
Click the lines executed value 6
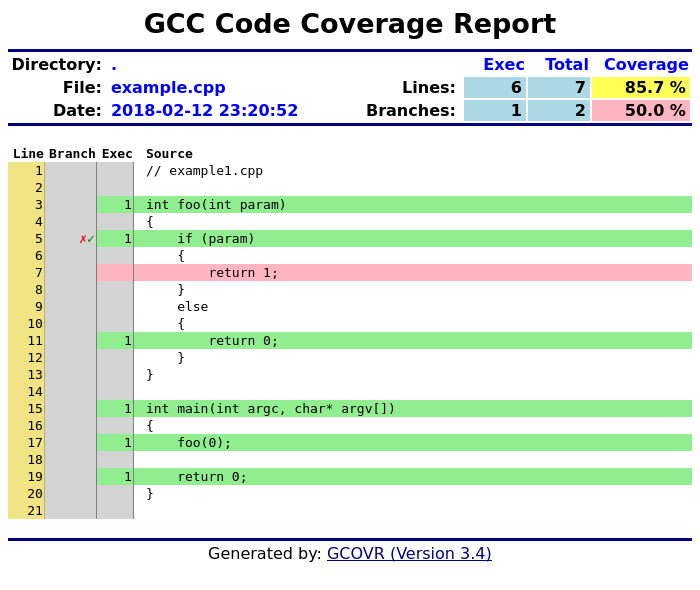[495, 87]
